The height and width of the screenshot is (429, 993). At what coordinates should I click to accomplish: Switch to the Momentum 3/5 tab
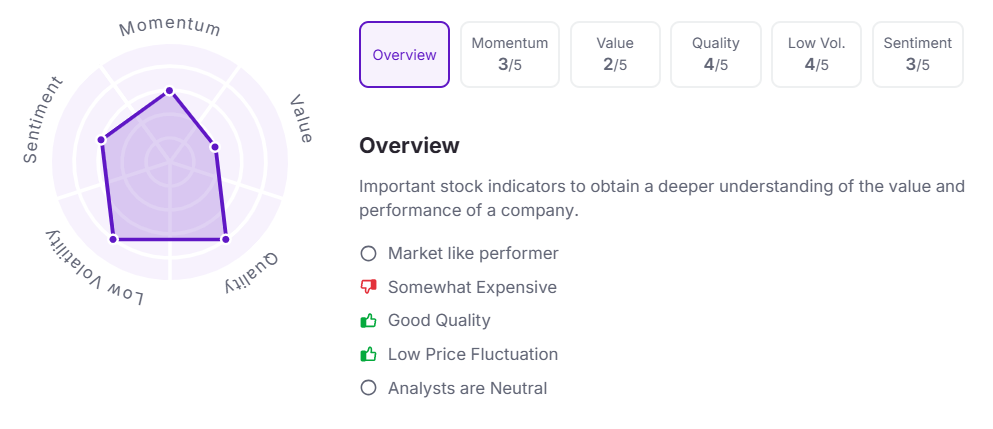pos(510,55)
